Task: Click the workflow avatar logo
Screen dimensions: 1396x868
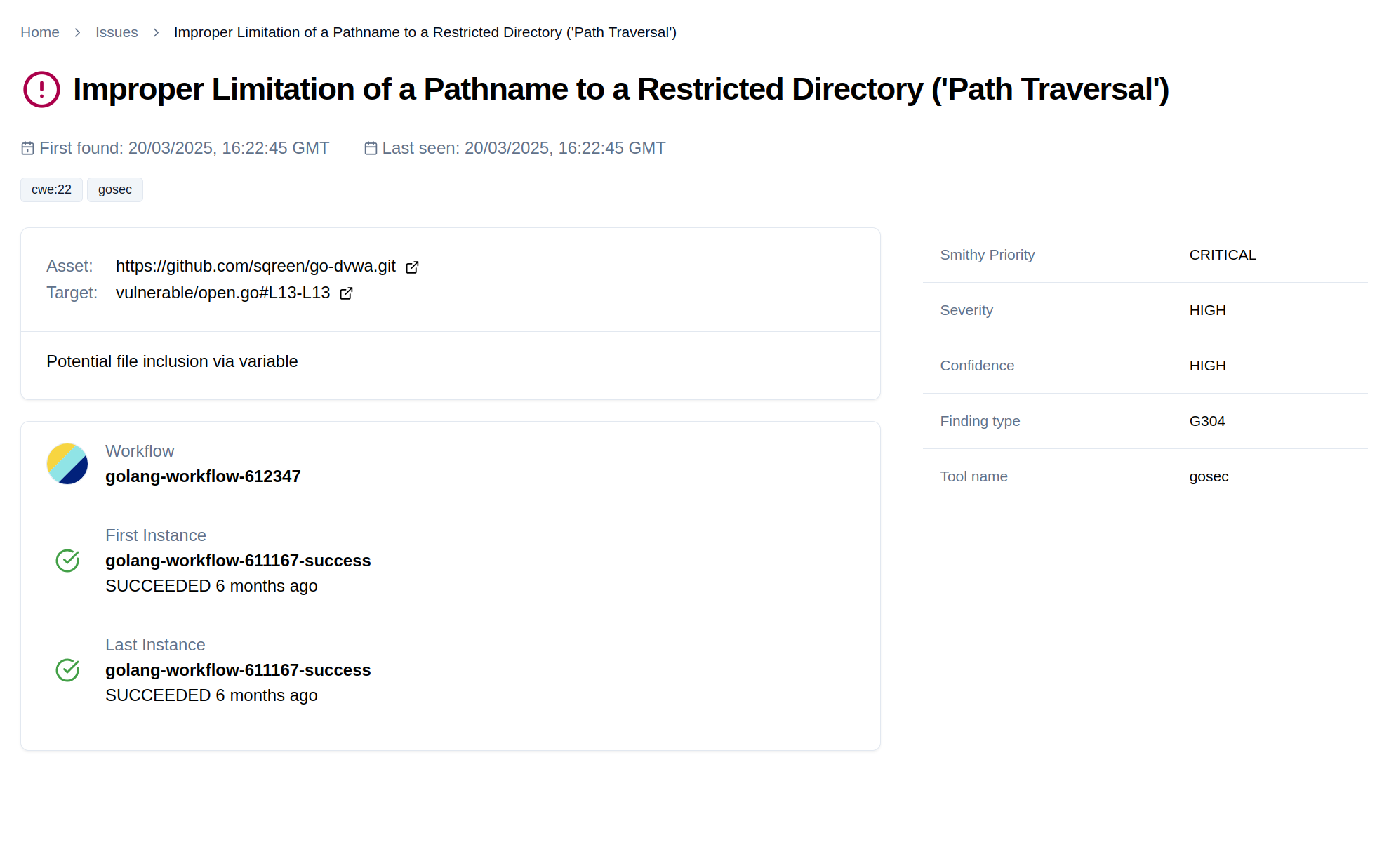Action: 67,464
